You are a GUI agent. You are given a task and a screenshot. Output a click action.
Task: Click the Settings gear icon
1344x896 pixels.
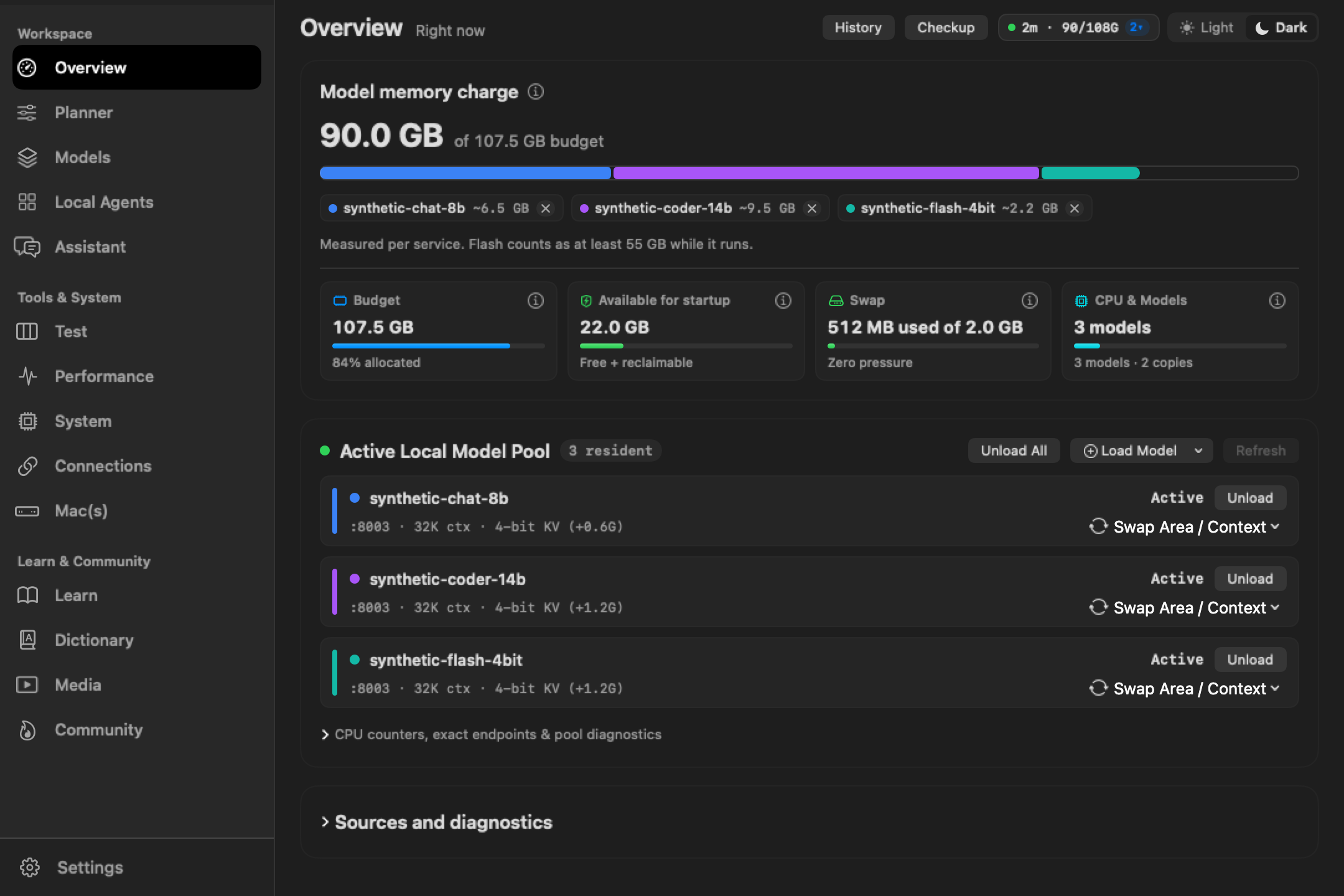(x=29, y=867)
